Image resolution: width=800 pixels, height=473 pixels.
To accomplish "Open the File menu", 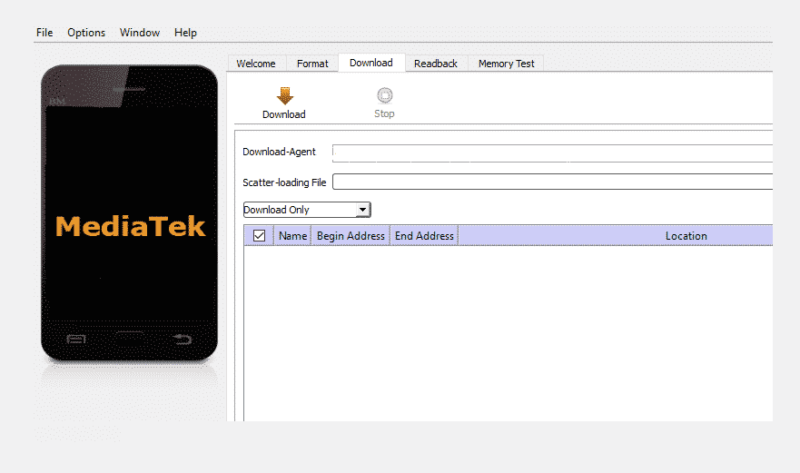I will click(x=44, y=33).
